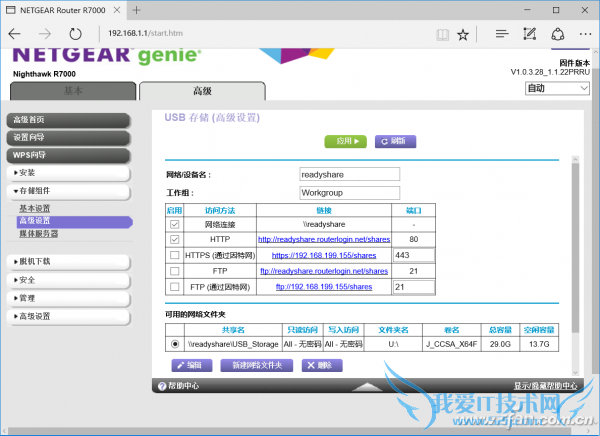The height and width of the screenshot is (436, 600).
Task: Add page to favorites star
Action: click(x=463, y=35)
